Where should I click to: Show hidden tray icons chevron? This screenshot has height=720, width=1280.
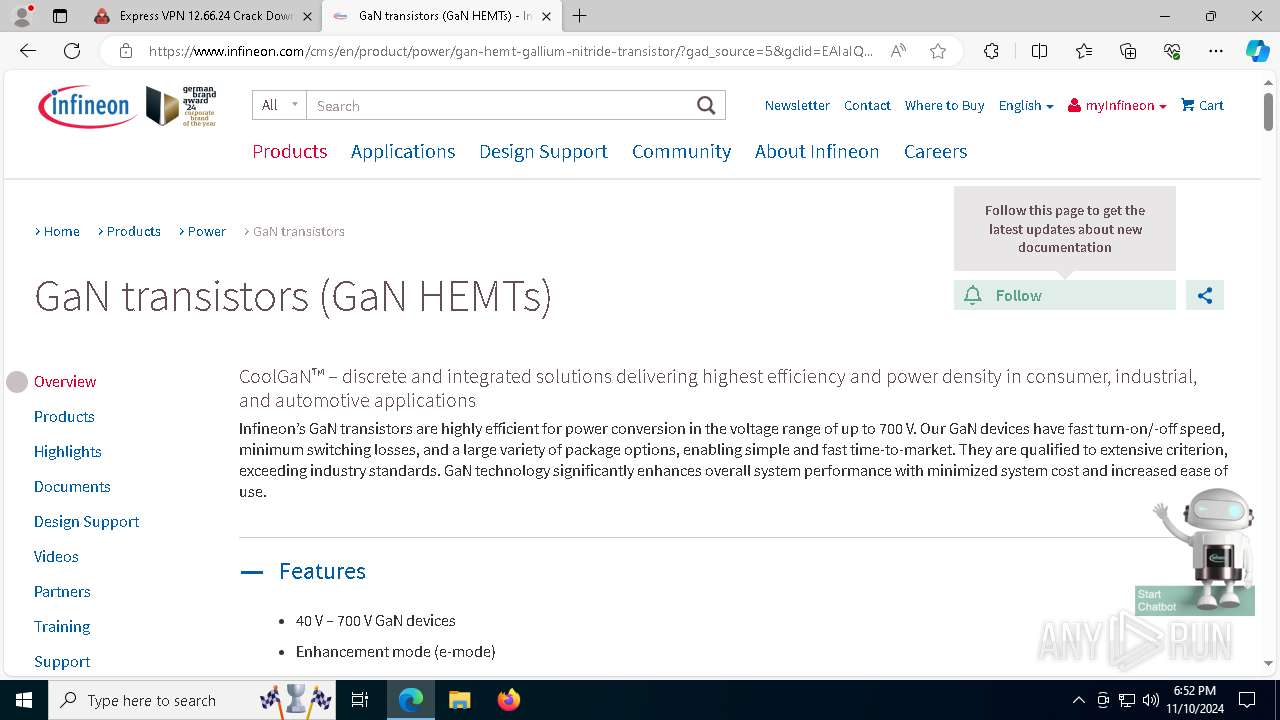(x=1079, y=700)
